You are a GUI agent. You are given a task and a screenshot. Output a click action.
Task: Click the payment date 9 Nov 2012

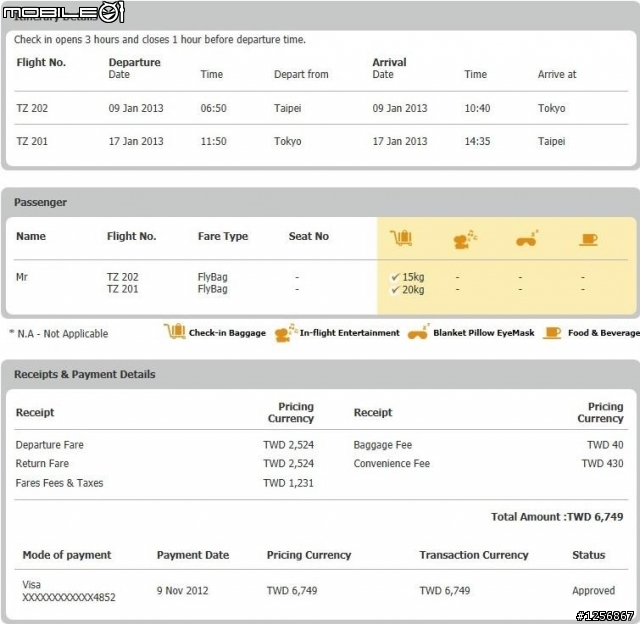click(182, 591)
